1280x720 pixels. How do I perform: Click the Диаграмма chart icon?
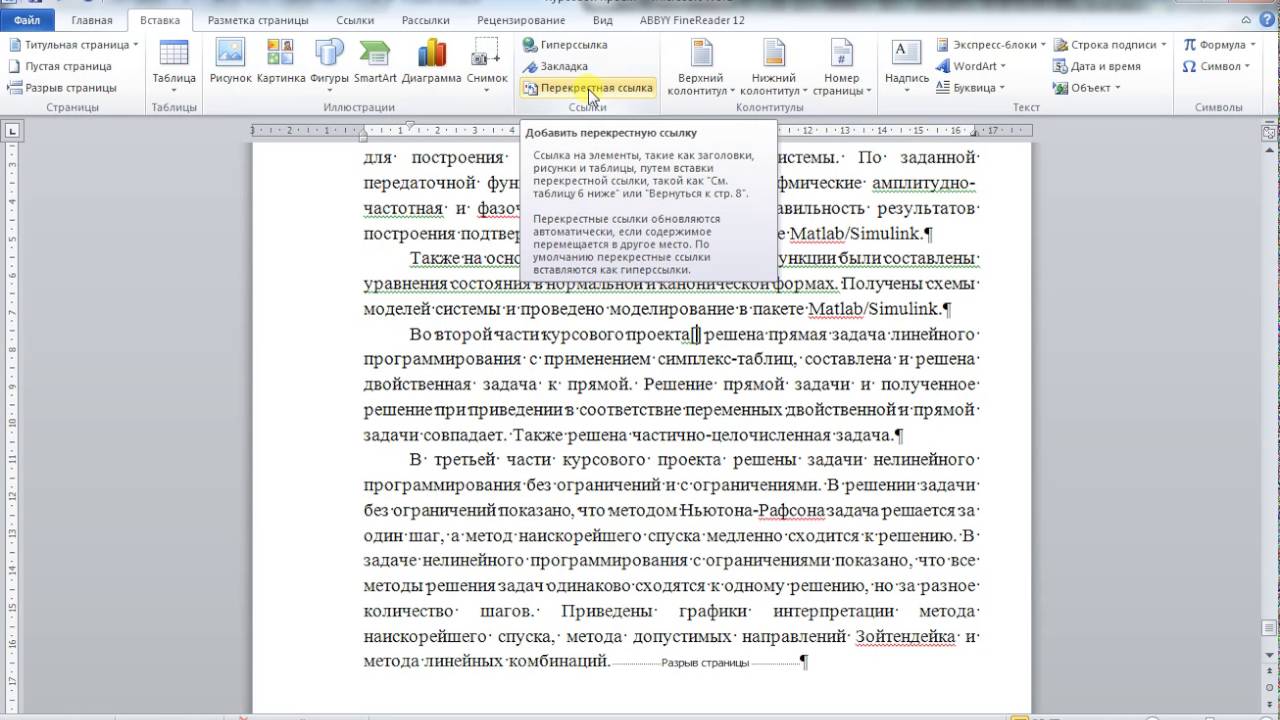click(x=432, y=62)
